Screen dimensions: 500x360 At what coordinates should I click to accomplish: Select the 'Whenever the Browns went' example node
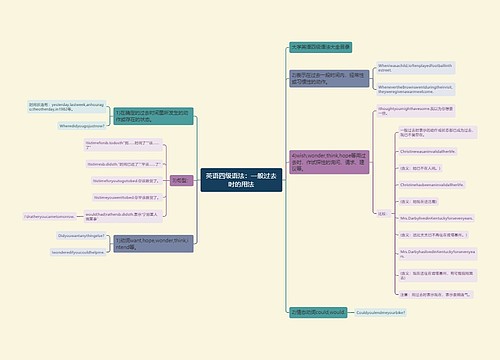pyautogui.click(x=416, y=89)
